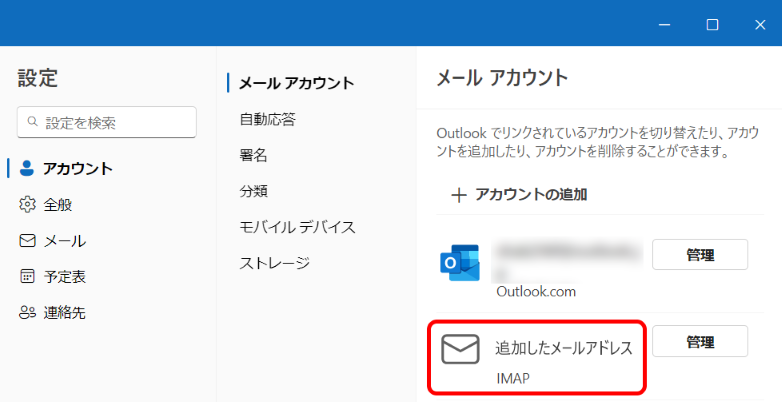Select the 自動応答 submenu item
This screenshot has width=782, height=402.
tap(268, 119)
